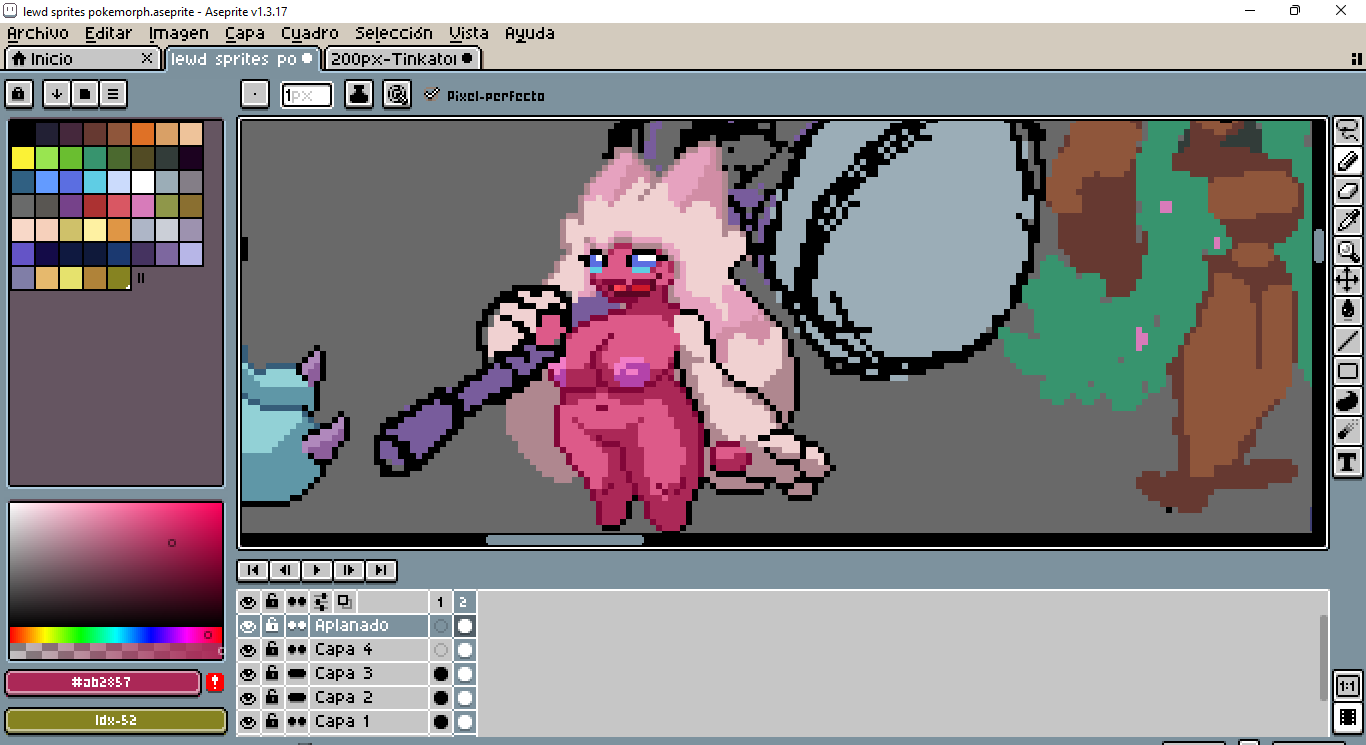Select the Zoom magnifier tool
The width and height of the screenshot is (1366, 745).
click(1348, 250)
